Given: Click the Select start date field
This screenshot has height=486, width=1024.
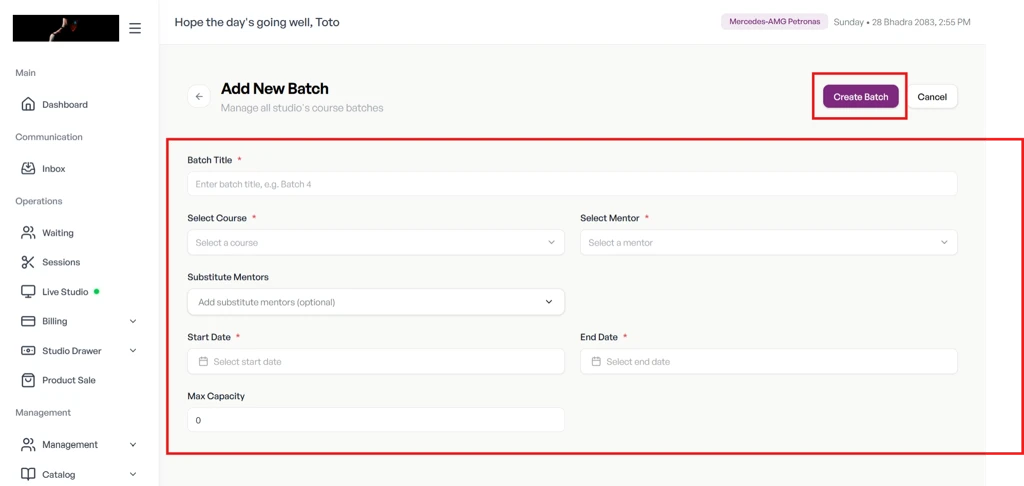Looking at the screenshot, I should (376, 361).
